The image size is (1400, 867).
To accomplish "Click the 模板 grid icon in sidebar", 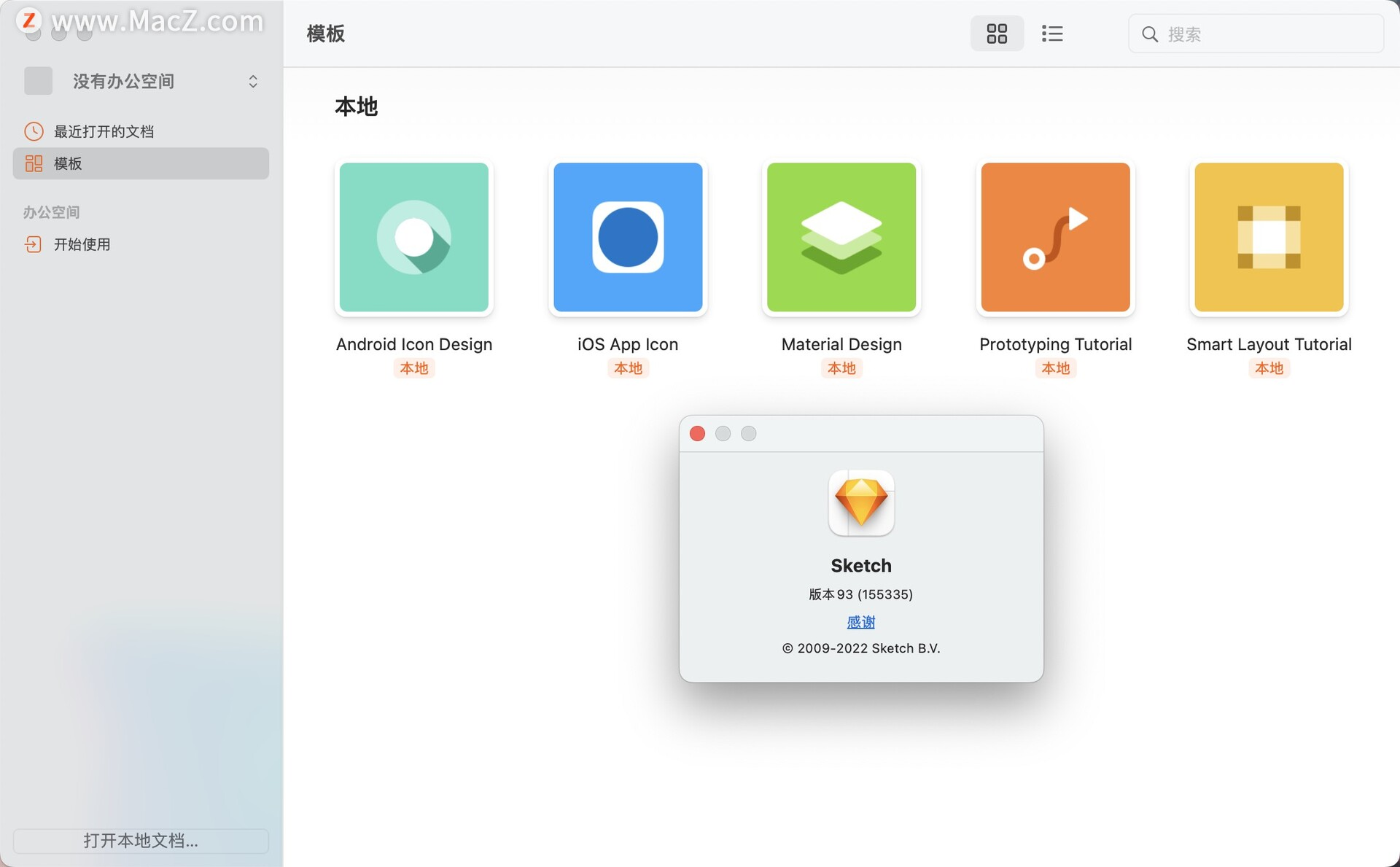I will 34,163.
